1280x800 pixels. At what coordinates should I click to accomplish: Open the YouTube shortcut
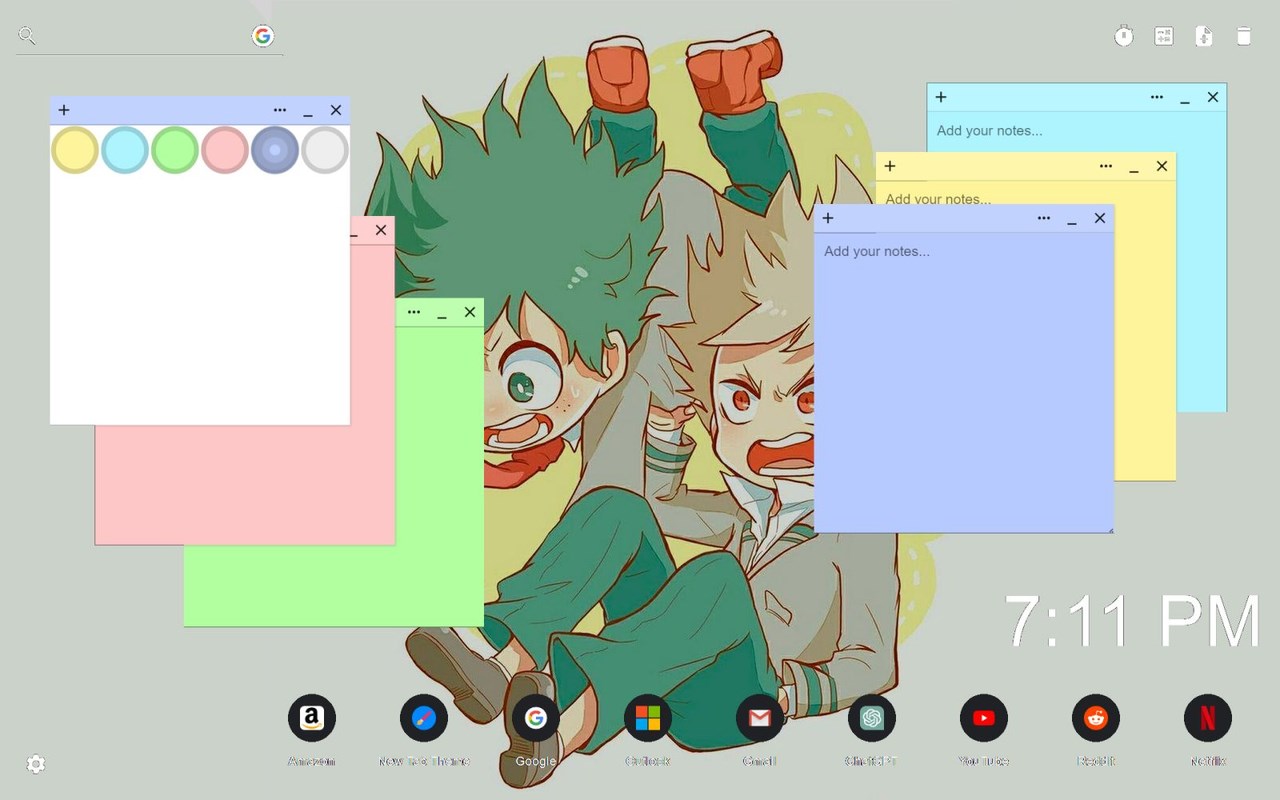984,718
